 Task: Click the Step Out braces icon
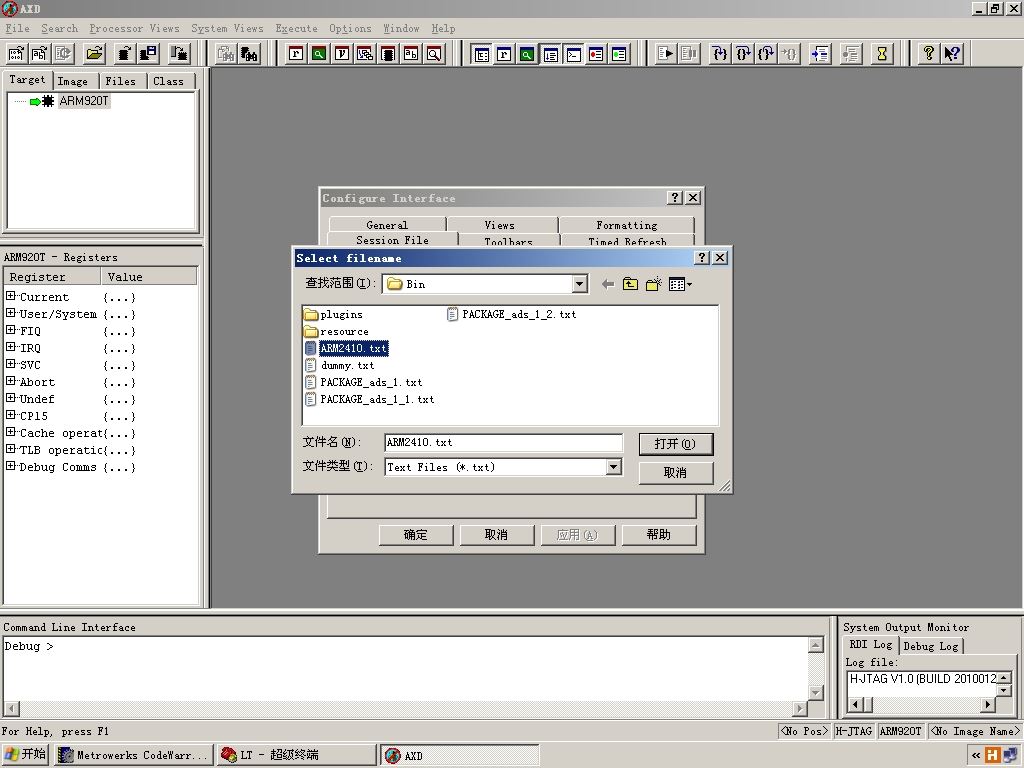coord(766,54)
